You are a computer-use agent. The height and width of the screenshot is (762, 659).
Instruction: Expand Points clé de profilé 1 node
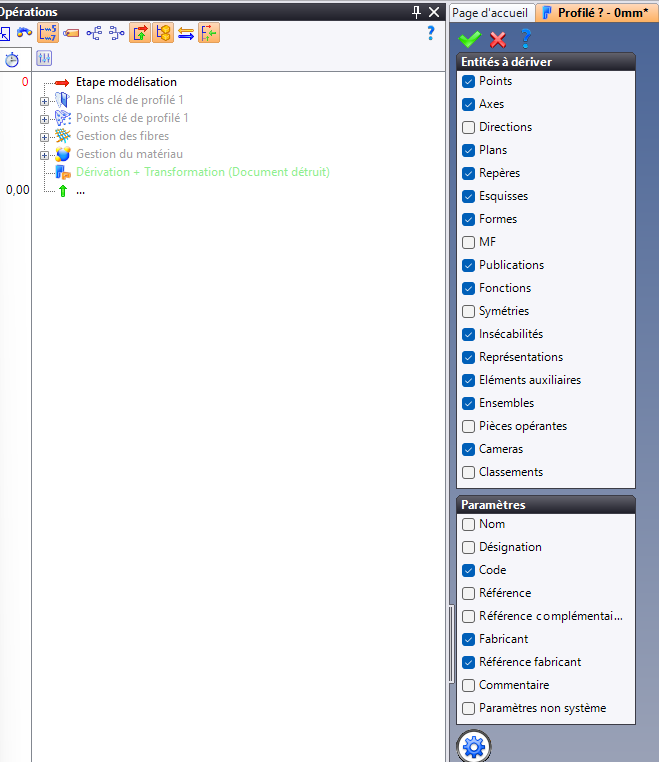pos(44,119)
